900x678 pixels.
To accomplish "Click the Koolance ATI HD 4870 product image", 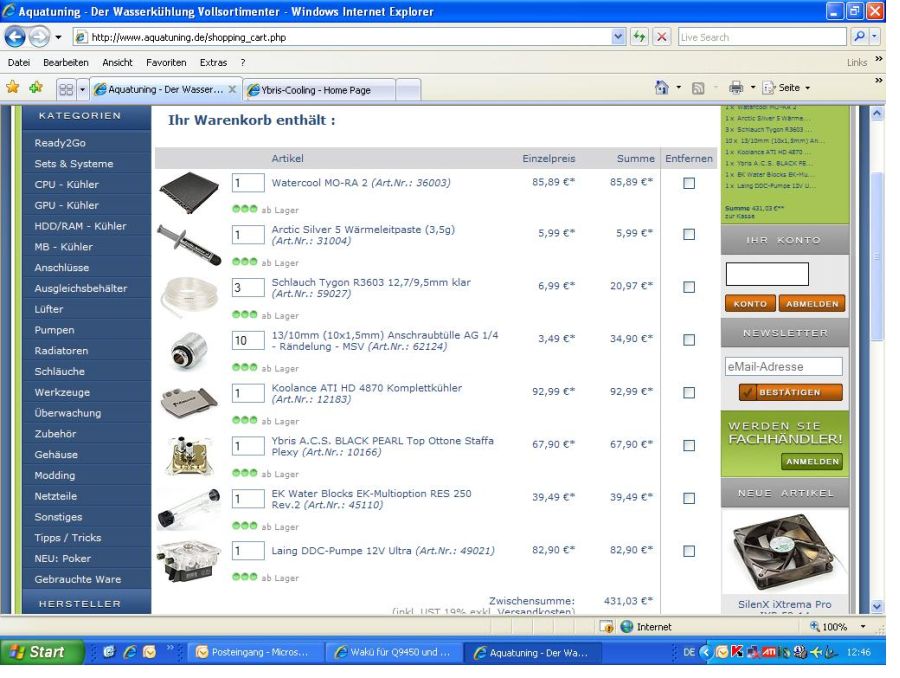I will click(189, 403).
